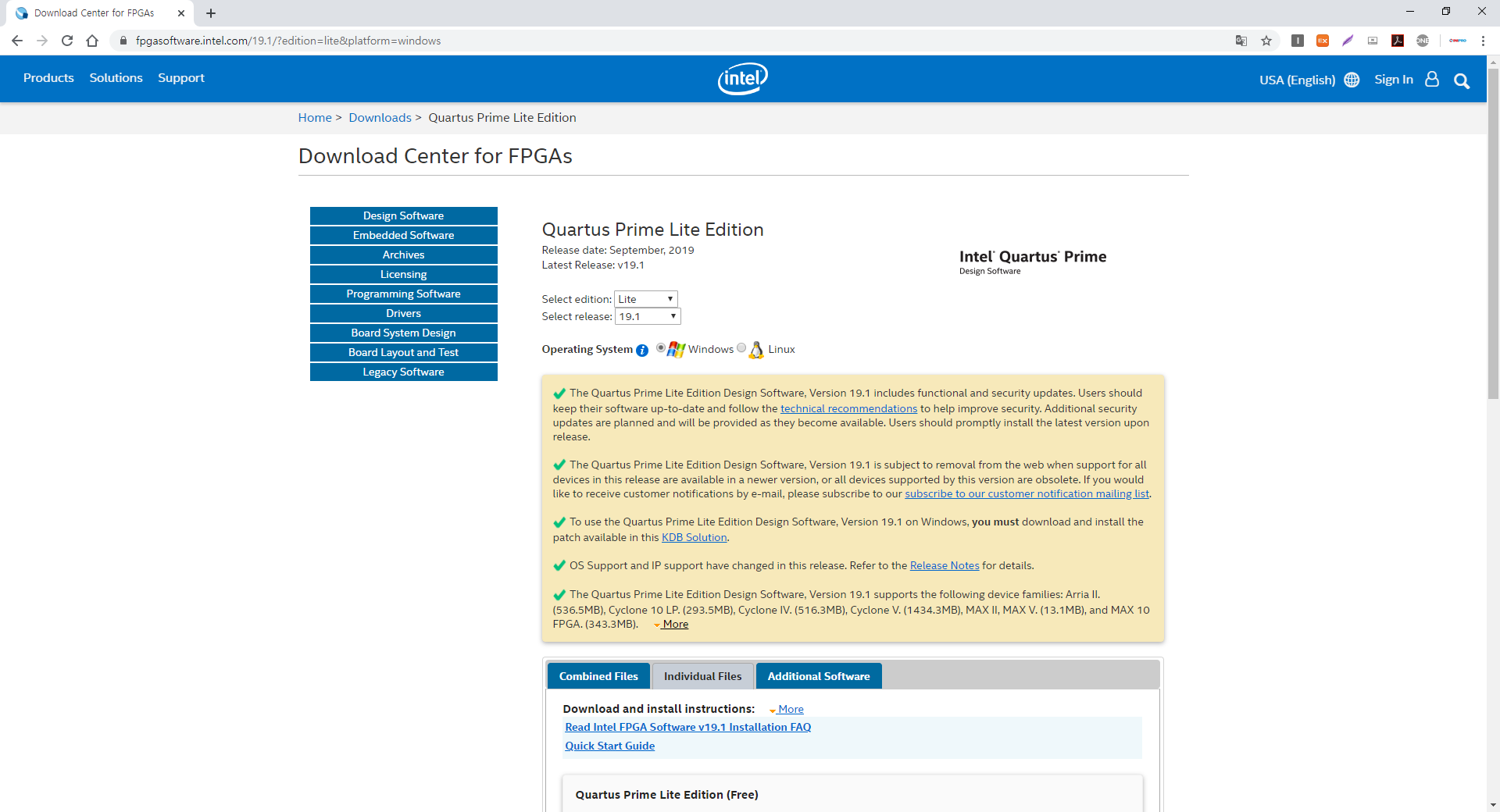Follow the Home breadcrumb link
1500x812 pixels.
click(315, 118)
